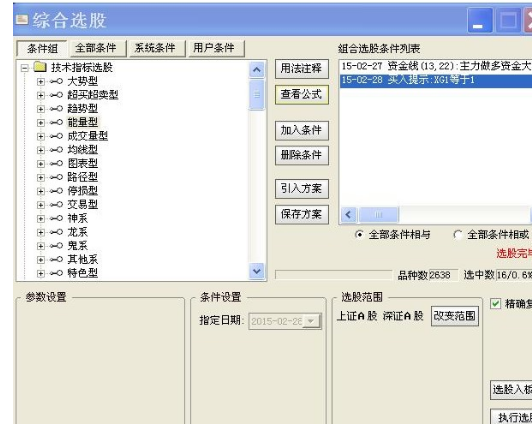The height and width of the screenshot is (437, 532).
Task: Select the 全部条件相与 radio option
Action: click(359, 235)
